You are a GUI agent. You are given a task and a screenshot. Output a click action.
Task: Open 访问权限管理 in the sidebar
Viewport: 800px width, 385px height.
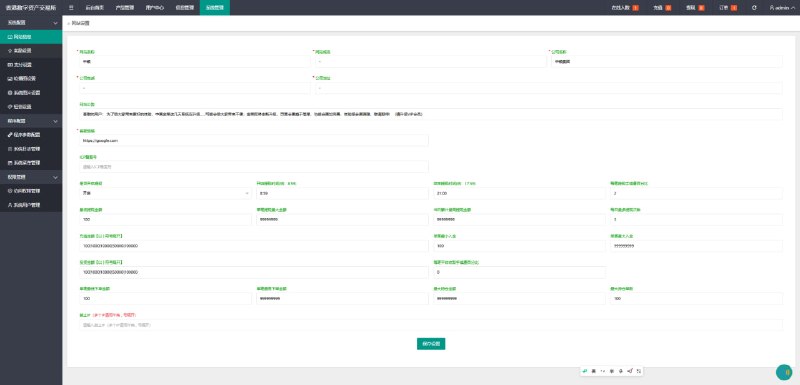31,191
